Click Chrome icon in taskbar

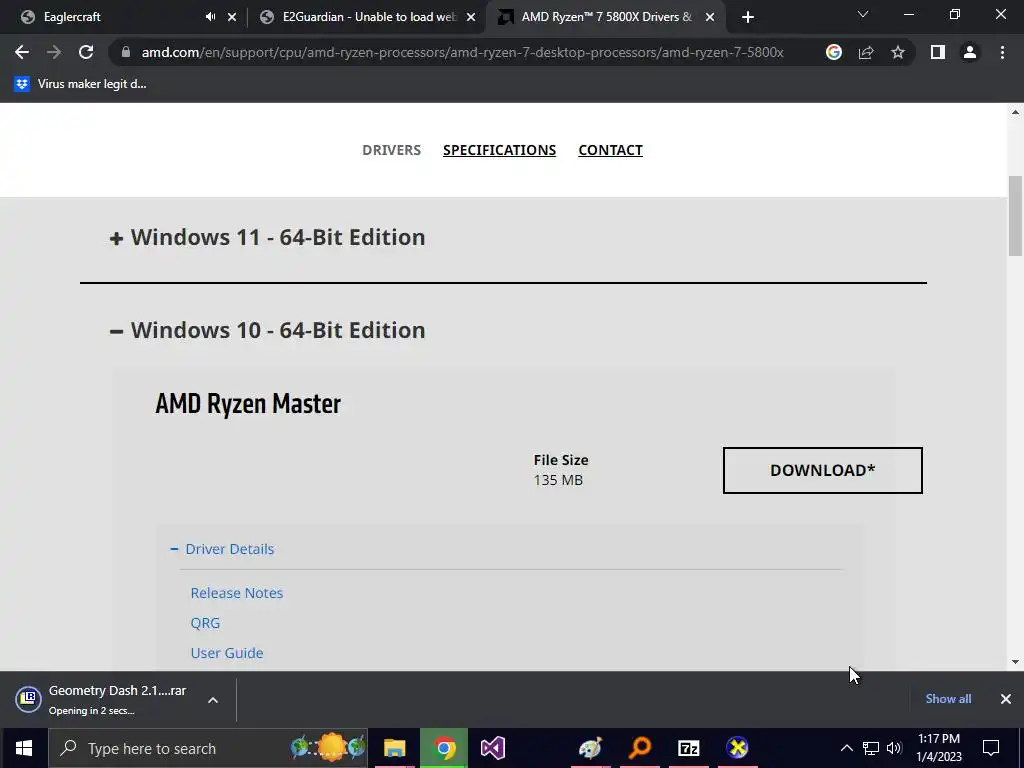tap(444, 748)
